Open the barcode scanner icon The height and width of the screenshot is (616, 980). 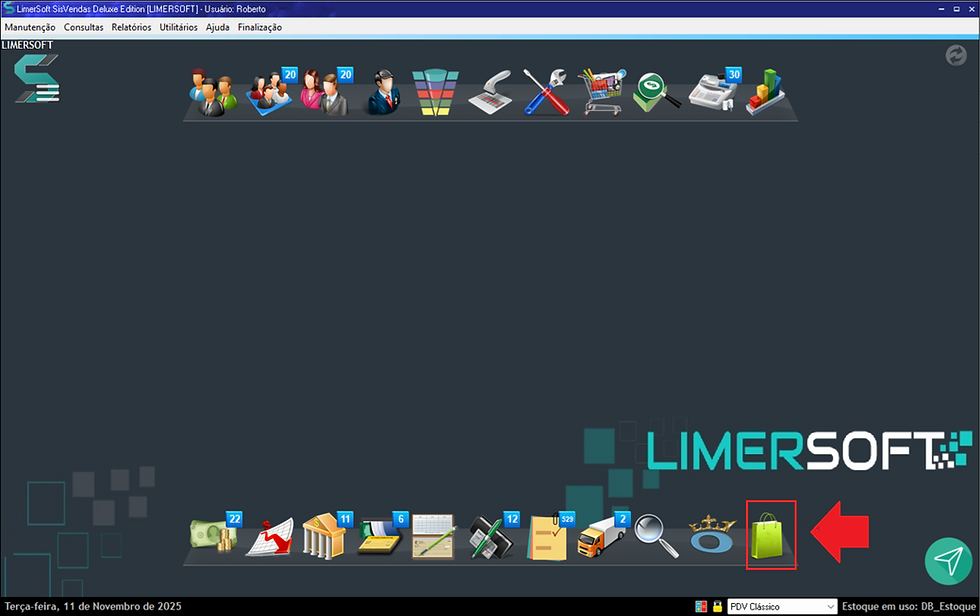point(491,92)
